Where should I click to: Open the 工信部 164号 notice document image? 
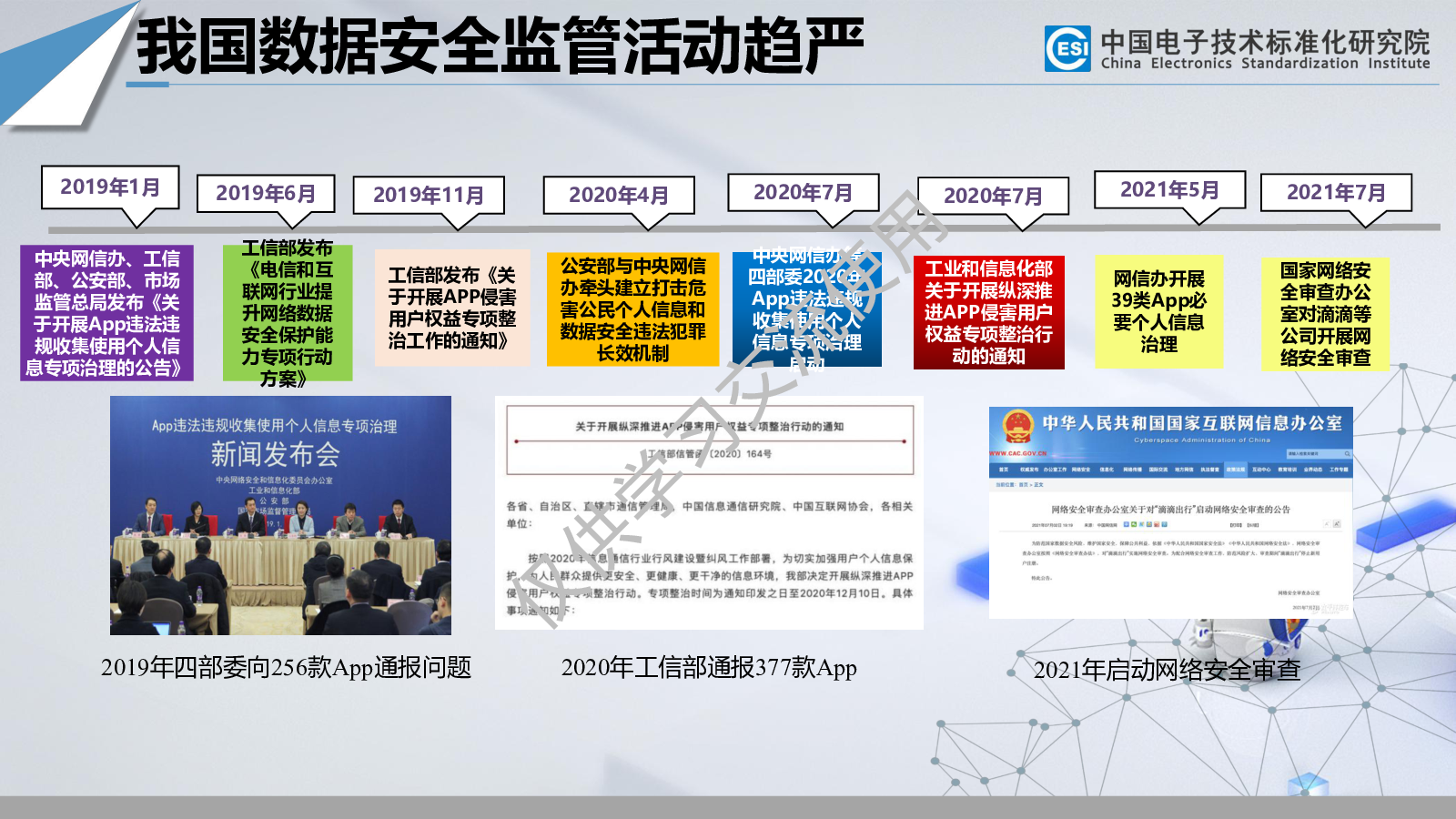point(709,512)
